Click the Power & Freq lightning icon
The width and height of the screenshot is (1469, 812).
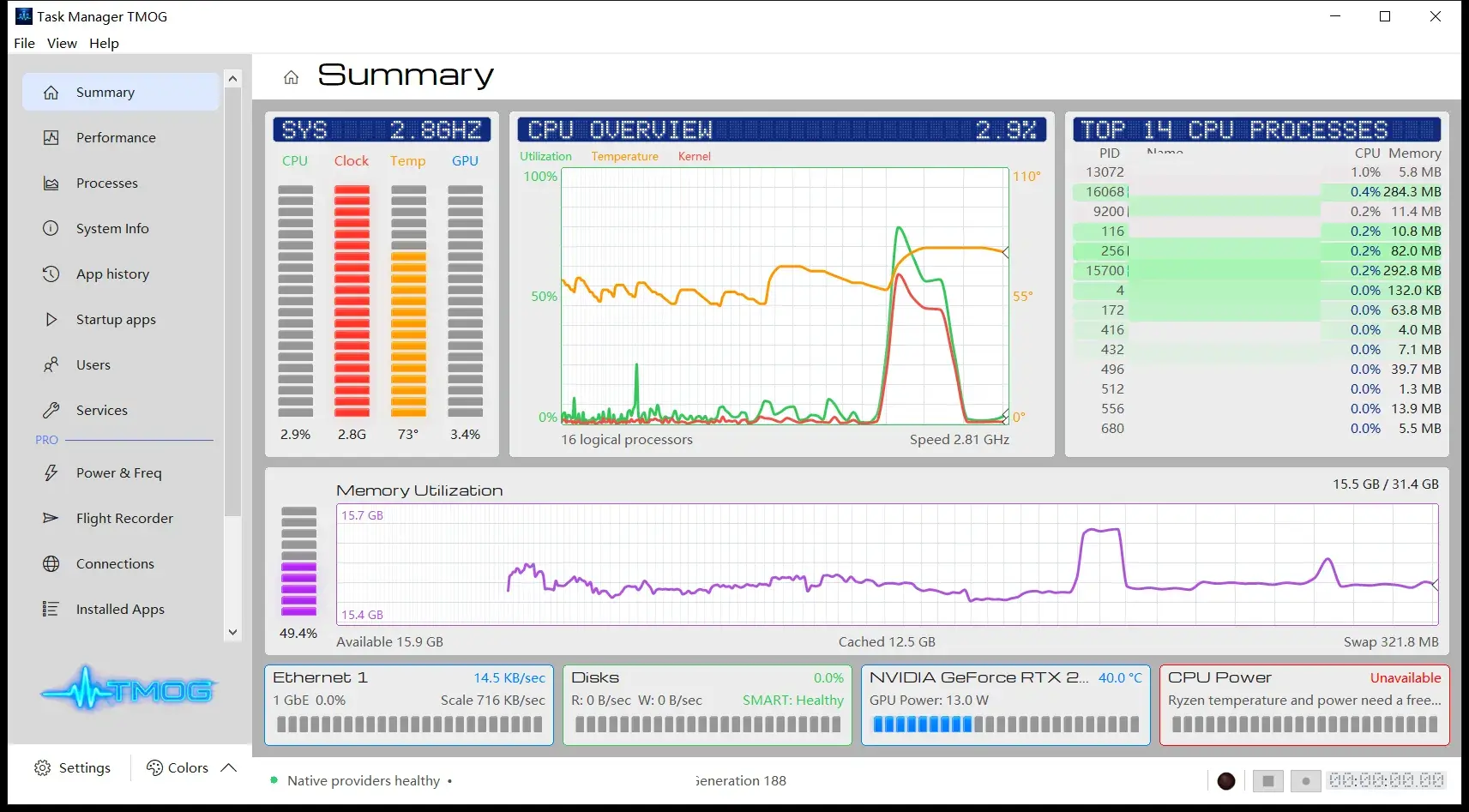click(51, 472)
